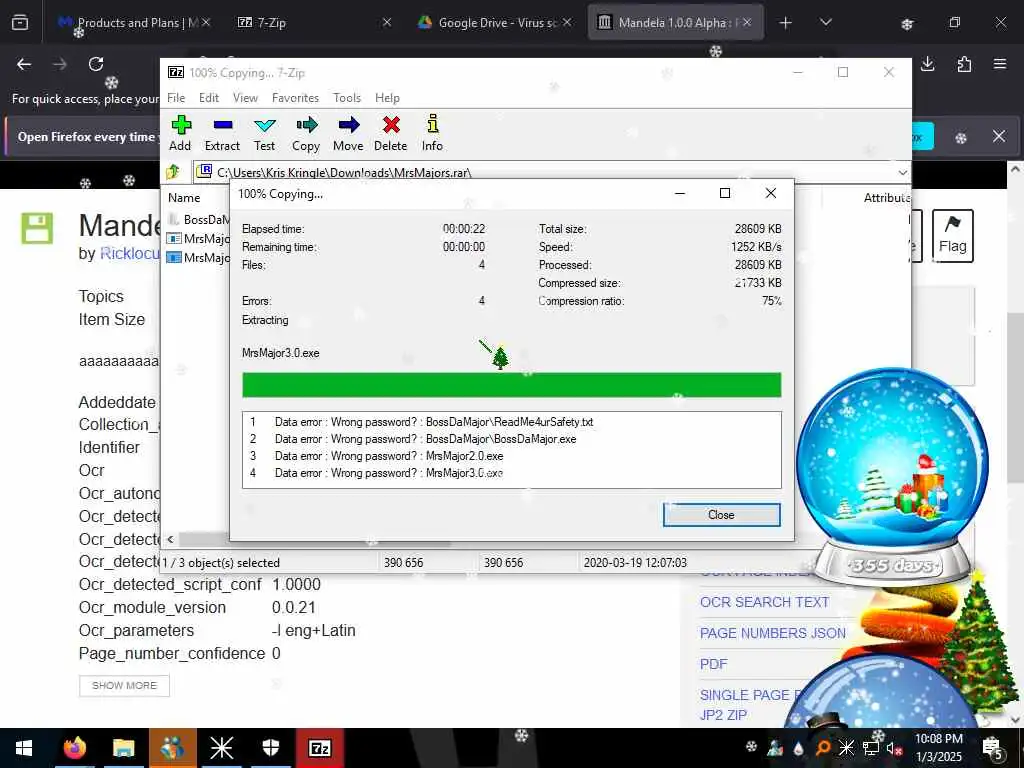Open the 7-Zip File menu

pyautogui.click(x=176, y=98)
